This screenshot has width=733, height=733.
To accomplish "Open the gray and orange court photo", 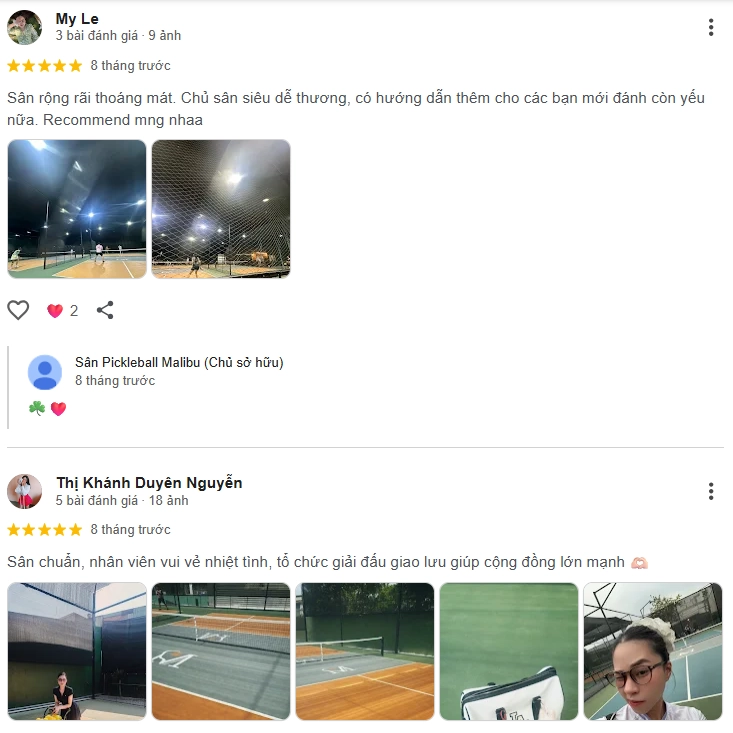I will coord(221,651).
